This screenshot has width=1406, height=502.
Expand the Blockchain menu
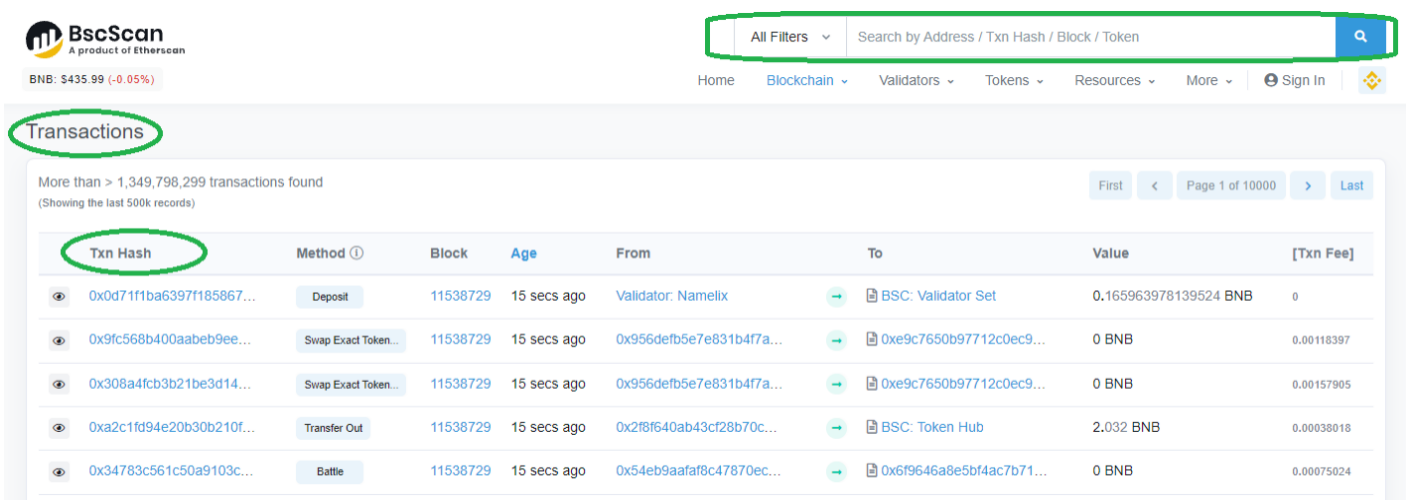806,81
